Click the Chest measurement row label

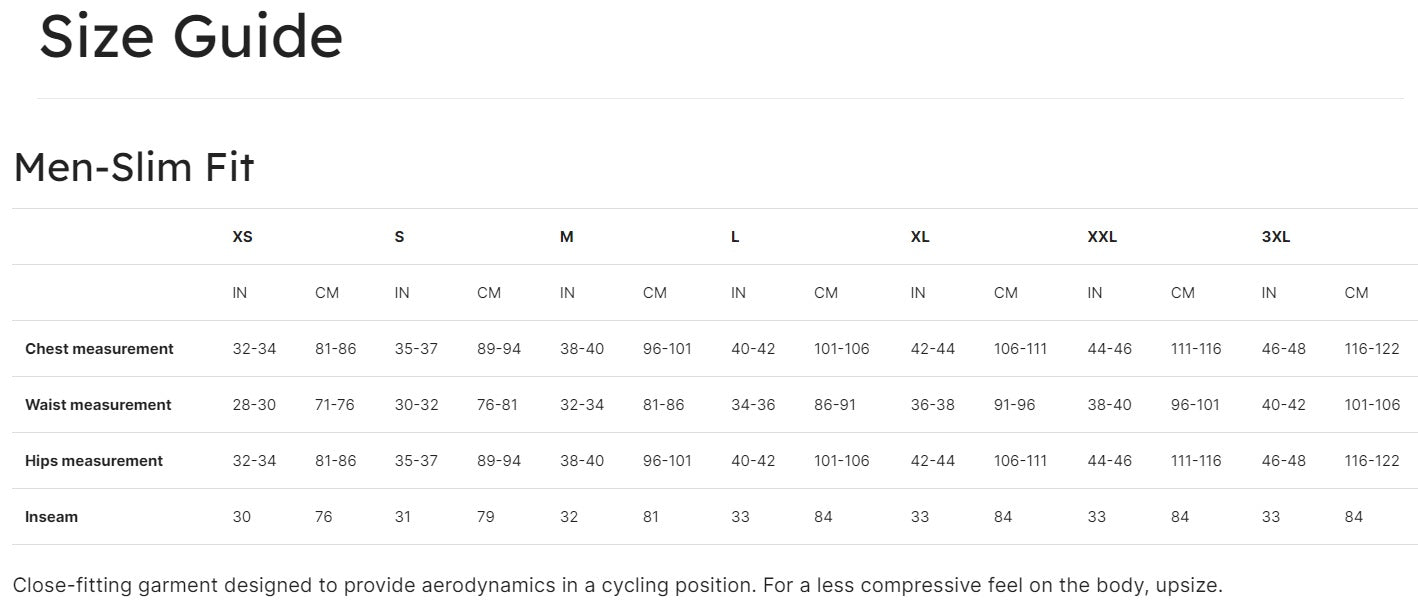coord(99,349)
